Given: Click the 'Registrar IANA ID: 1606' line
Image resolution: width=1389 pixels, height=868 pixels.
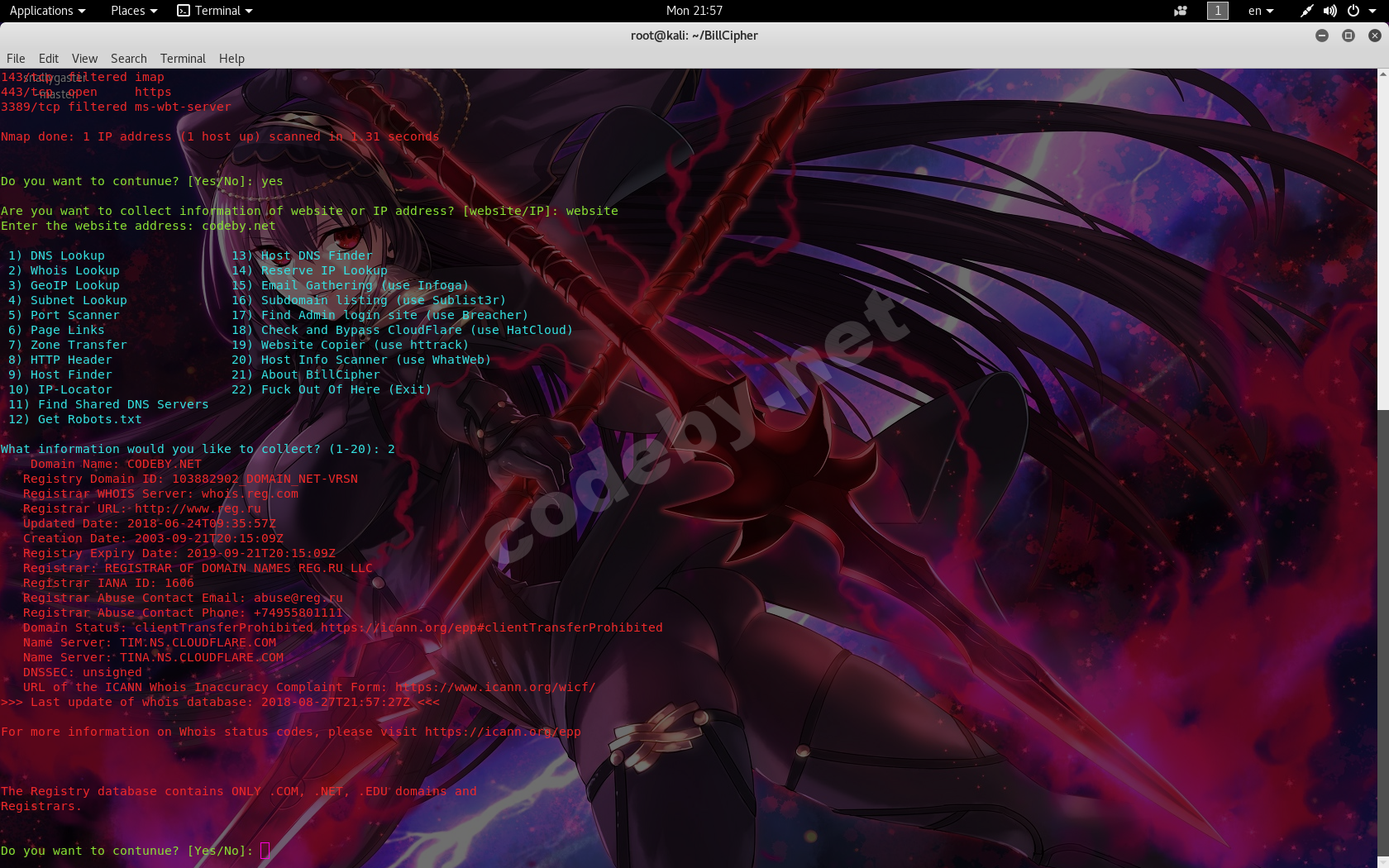Looking at the screenshot, I should tap(108, 583).
